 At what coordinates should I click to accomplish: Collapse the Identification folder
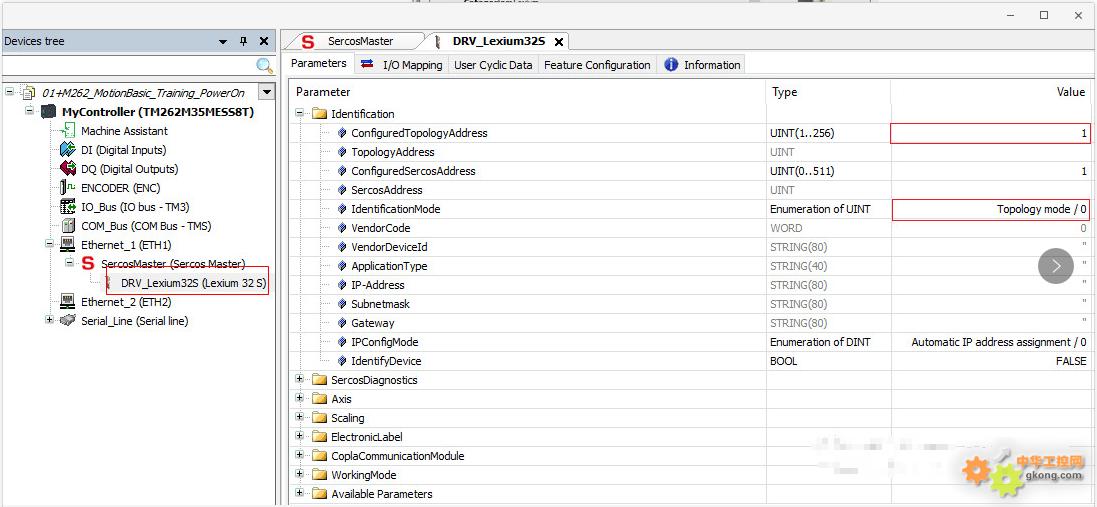(x=300, y=113)
